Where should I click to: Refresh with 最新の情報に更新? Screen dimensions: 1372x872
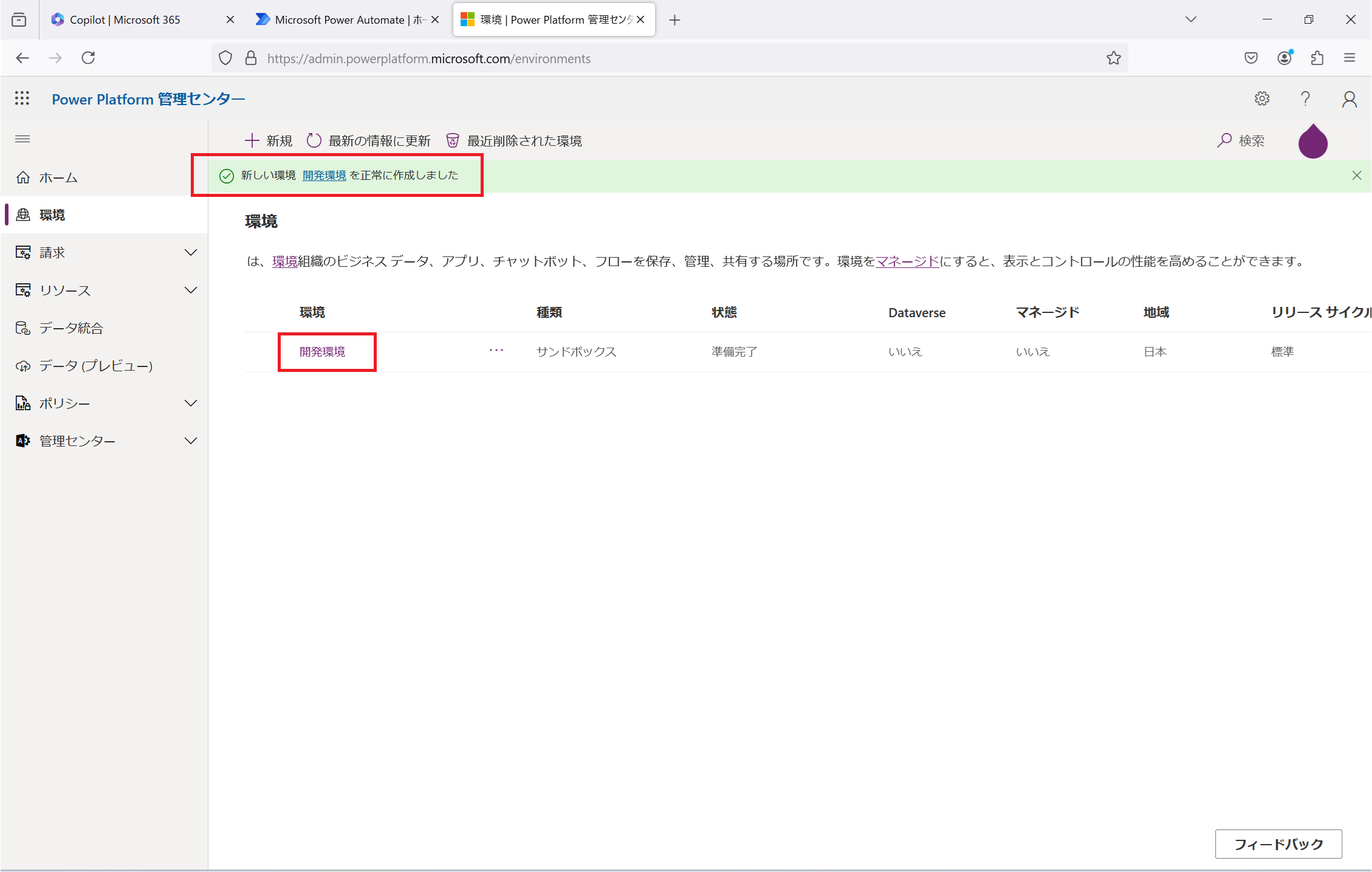coord(369,141)
